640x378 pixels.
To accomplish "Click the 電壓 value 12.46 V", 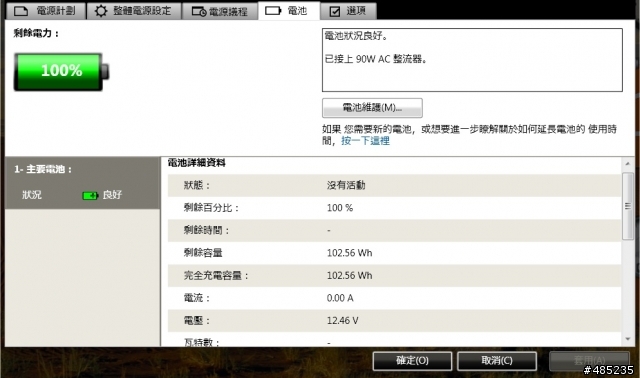I will pyautogui.click(x=342, y=320).
